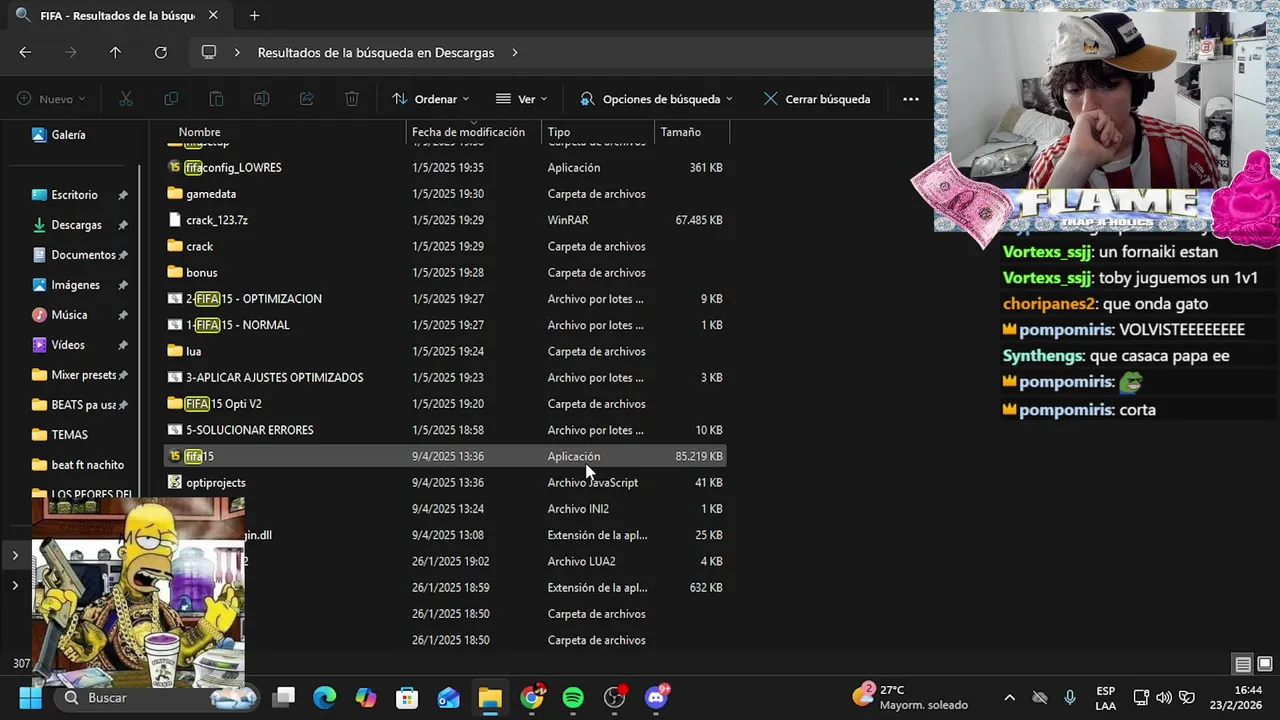Select 5-SOLUCIONAR ERRORES batch file
Viewport: 1280px width, 720px height.
(x=445, y=430)
